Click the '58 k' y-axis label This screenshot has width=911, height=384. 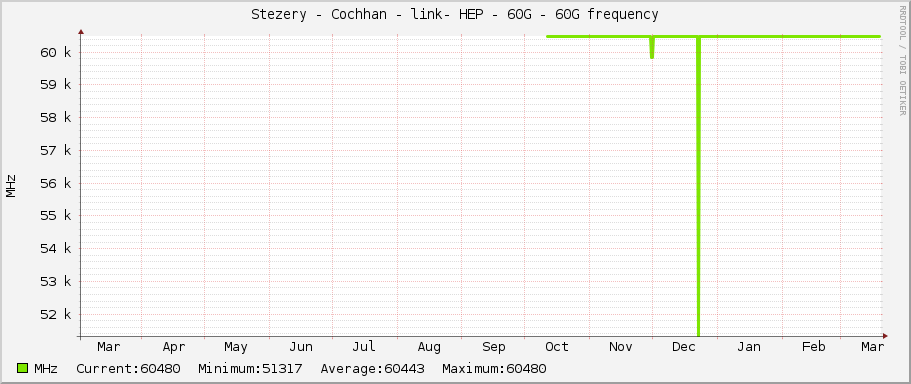click(x=57, y=117)
